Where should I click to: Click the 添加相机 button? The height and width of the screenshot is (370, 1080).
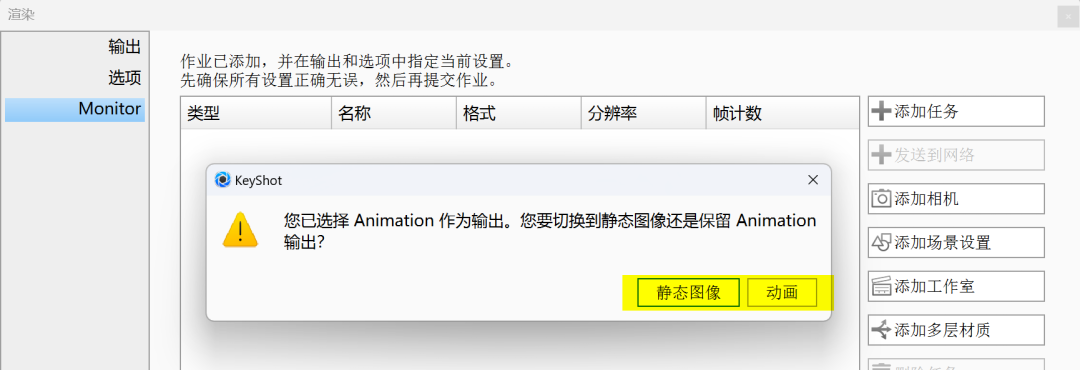[x=956, y=199]
